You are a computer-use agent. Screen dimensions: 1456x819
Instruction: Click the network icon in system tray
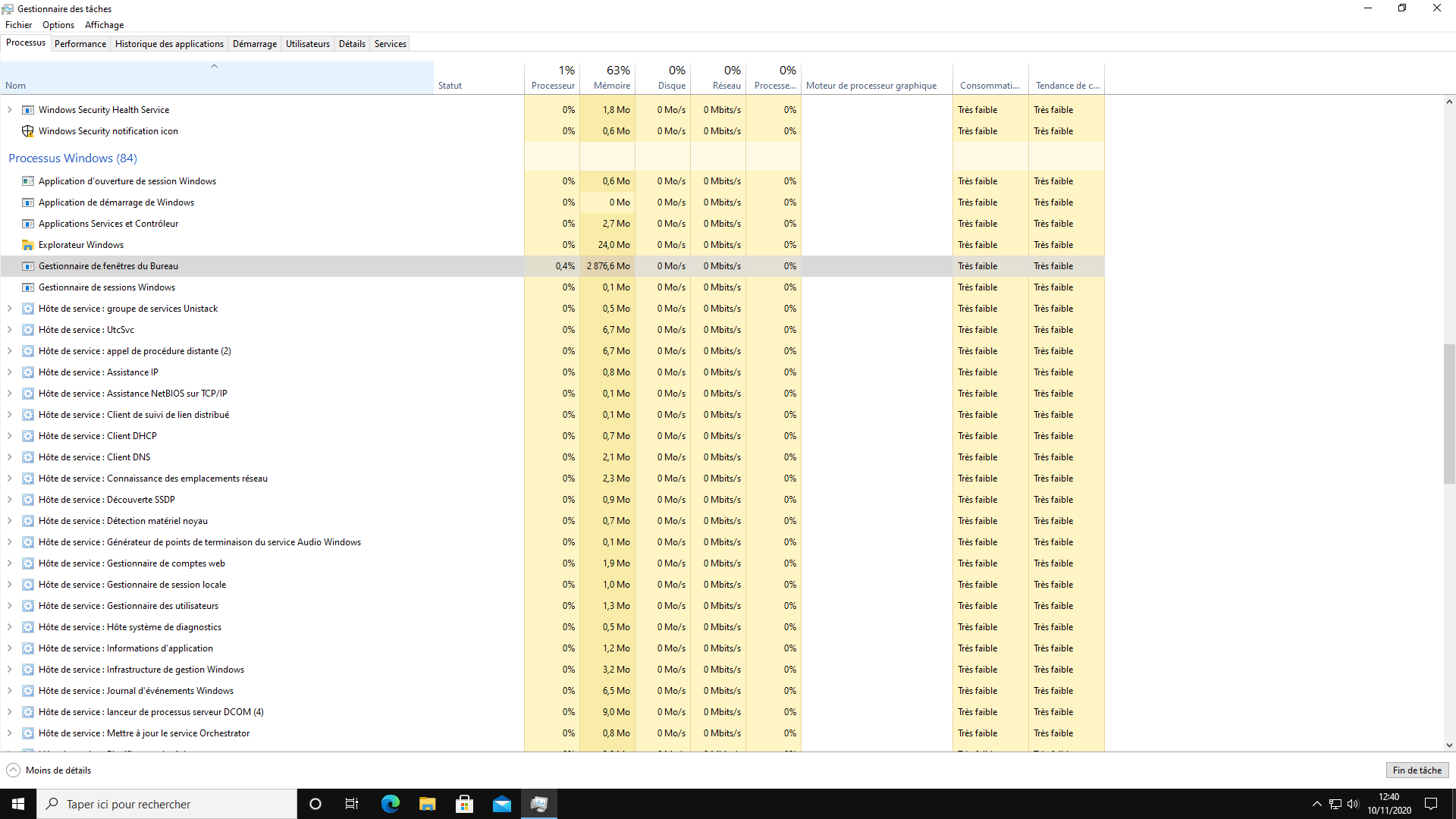1335,804
